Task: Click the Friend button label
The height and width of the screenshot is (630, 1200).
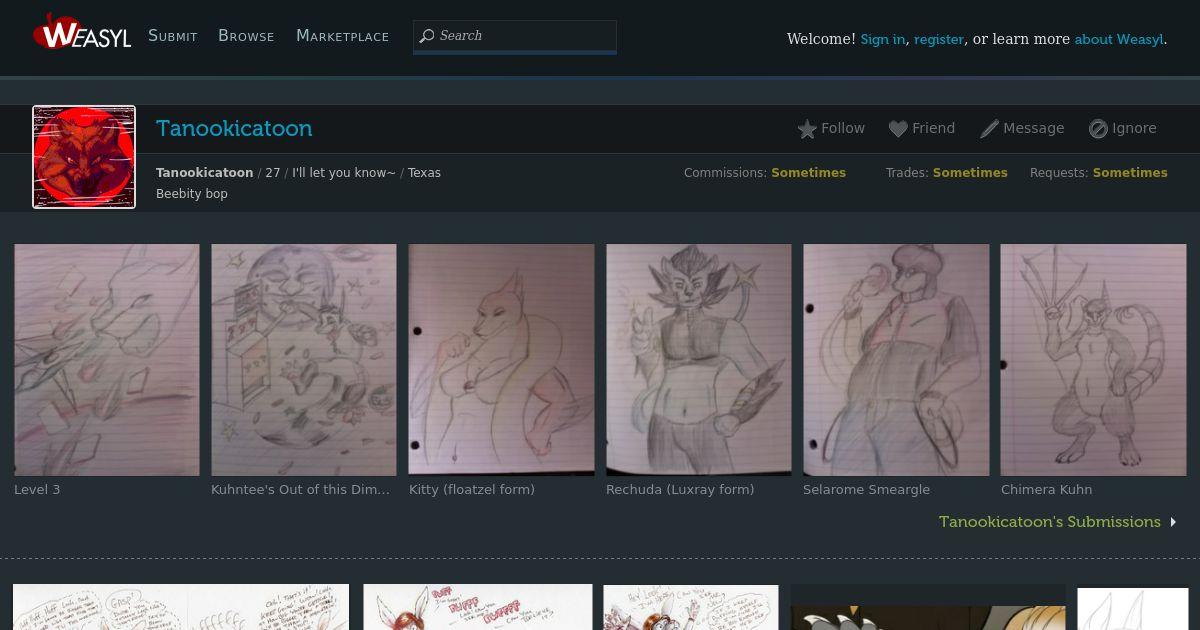Action: [933, 128]
